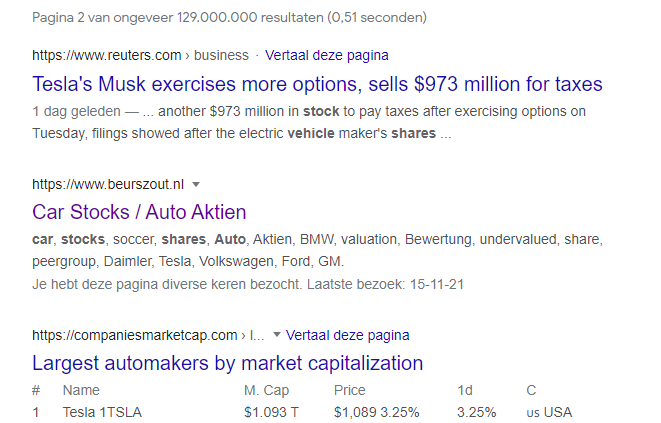The height and width of the screenshot is (423, 661).
Task: Open the Car Stocks / Auto Aktien result
Action: point(139,212)
